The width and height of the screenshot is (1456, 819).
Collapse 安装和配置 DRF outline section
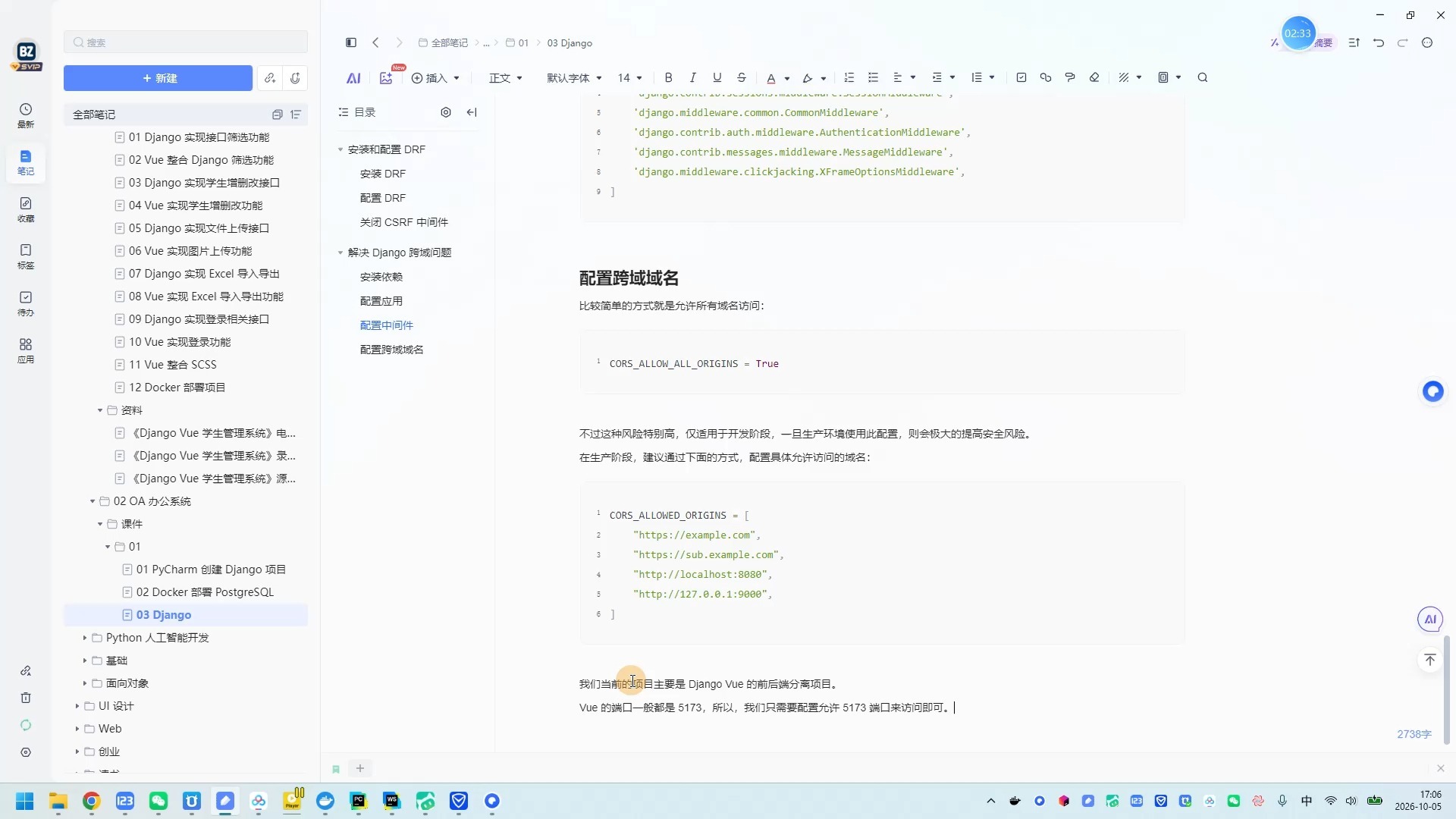tap(340, 149)
